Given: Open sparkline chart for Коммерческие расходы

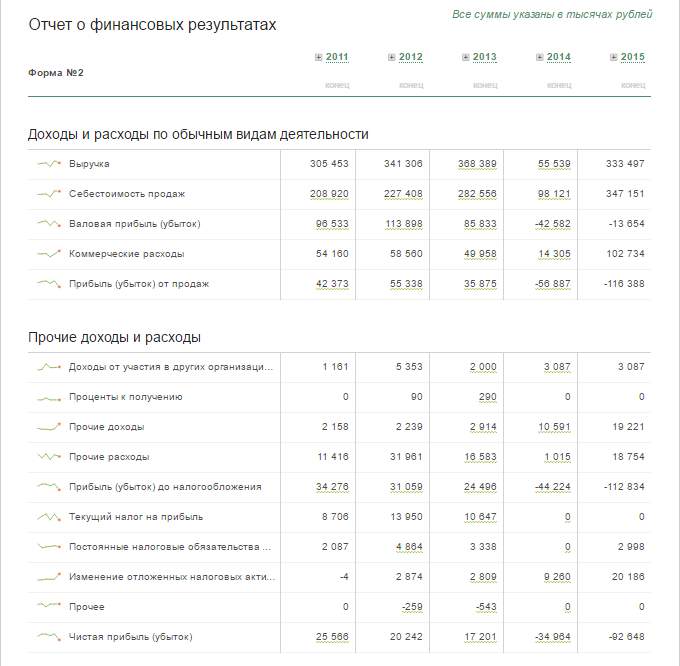Looking at the screenshot, I should tap(49, 254).
